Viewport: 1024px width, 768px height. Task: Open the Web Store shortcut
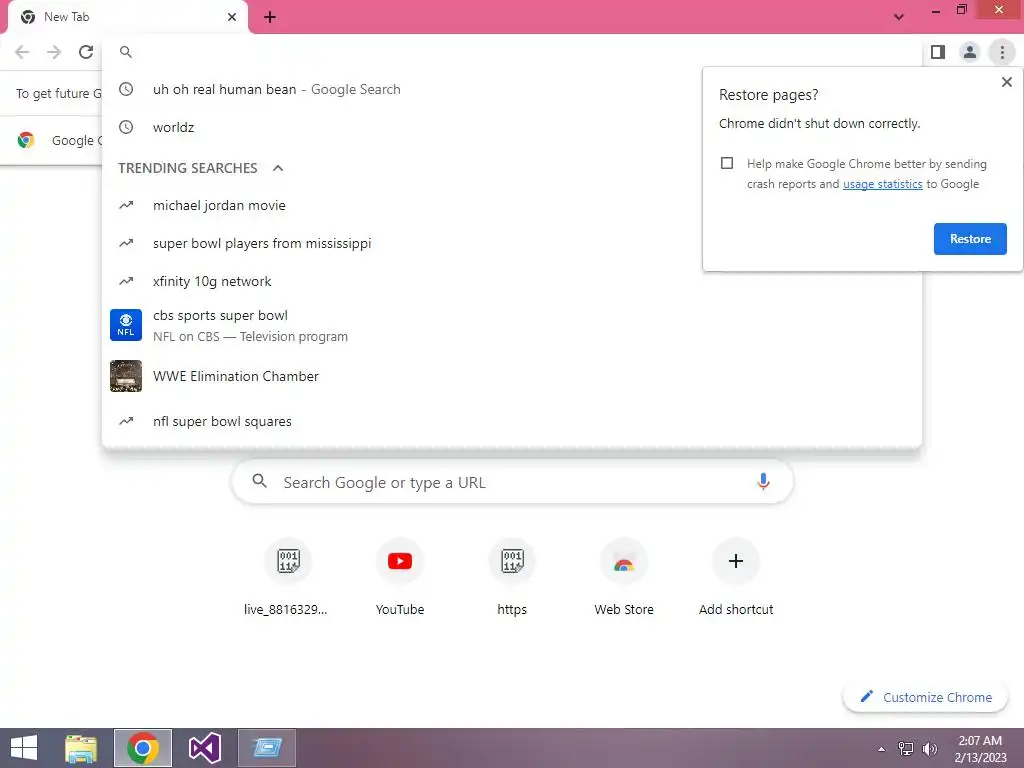pos(624,577)
